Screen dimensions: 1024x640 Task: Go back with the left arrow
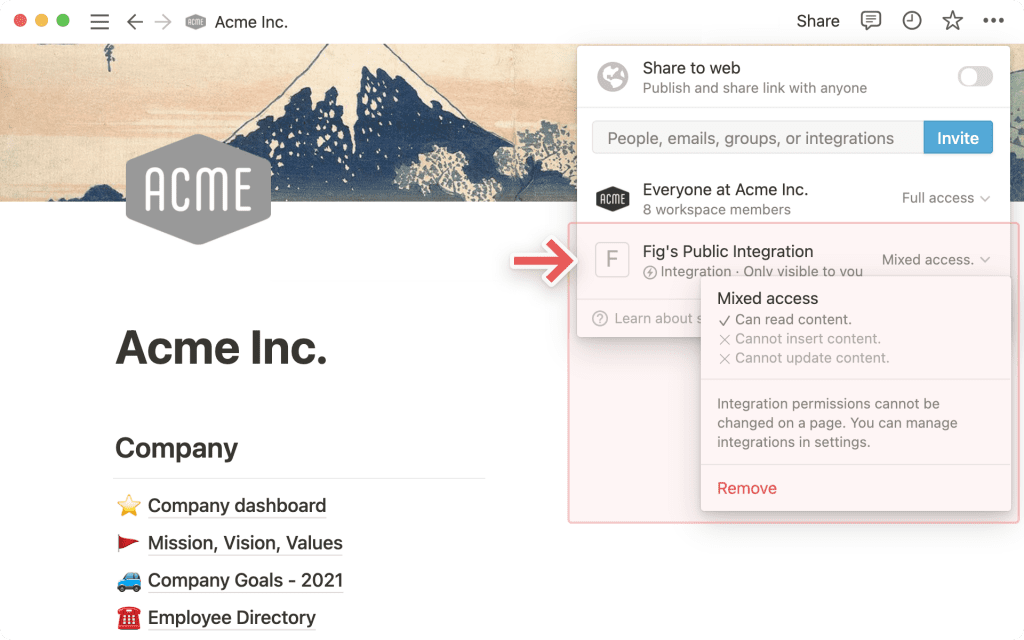135,22
